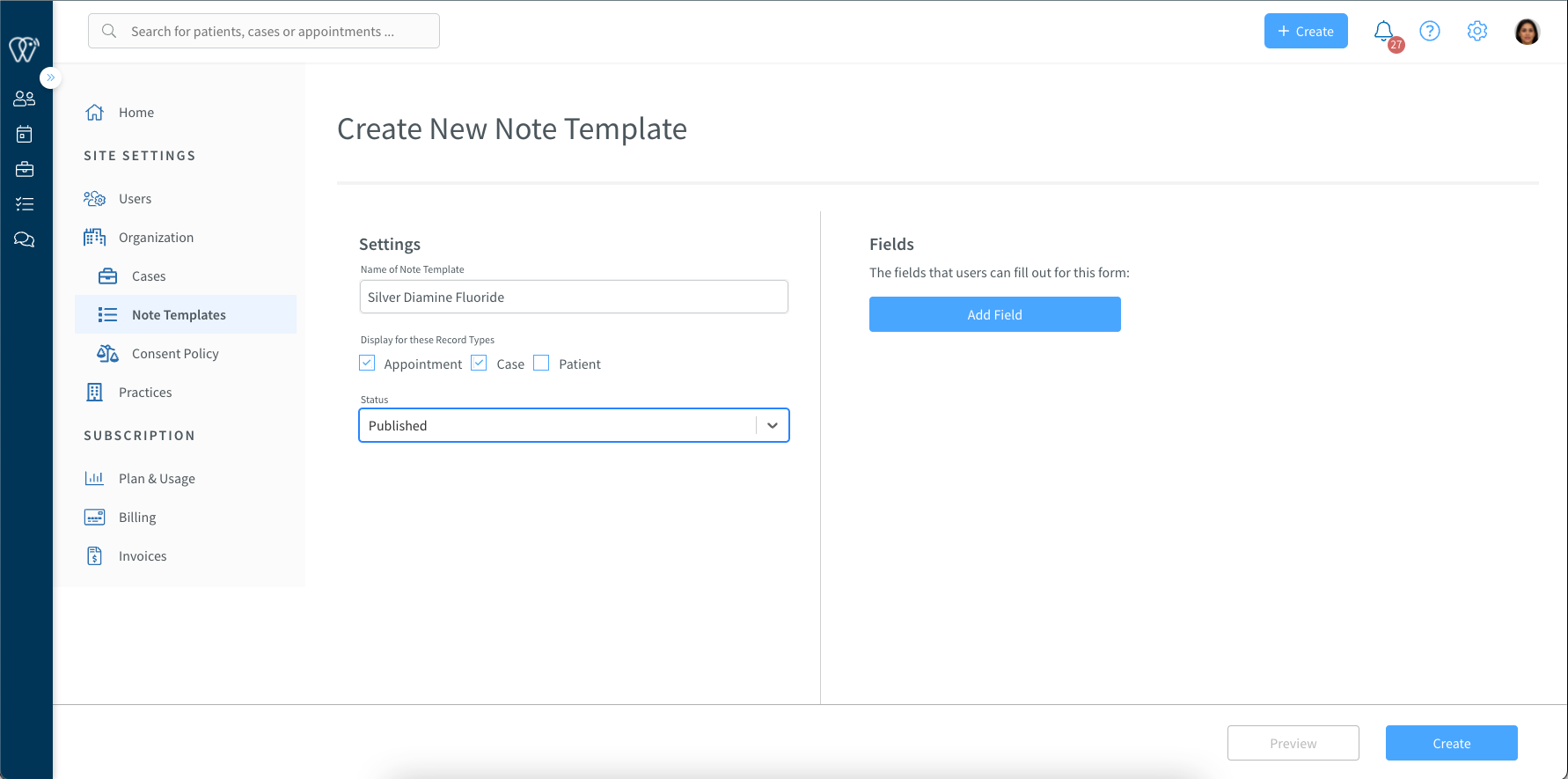Open the briefcase cases icon in left rail
Image resolution: width=1568 pixels, height=779 pixels.
tap(25, 169)
